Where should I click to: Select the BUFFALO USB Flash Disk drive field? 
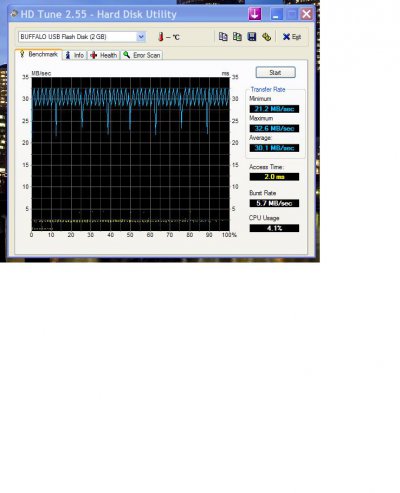tap(82, 37)
